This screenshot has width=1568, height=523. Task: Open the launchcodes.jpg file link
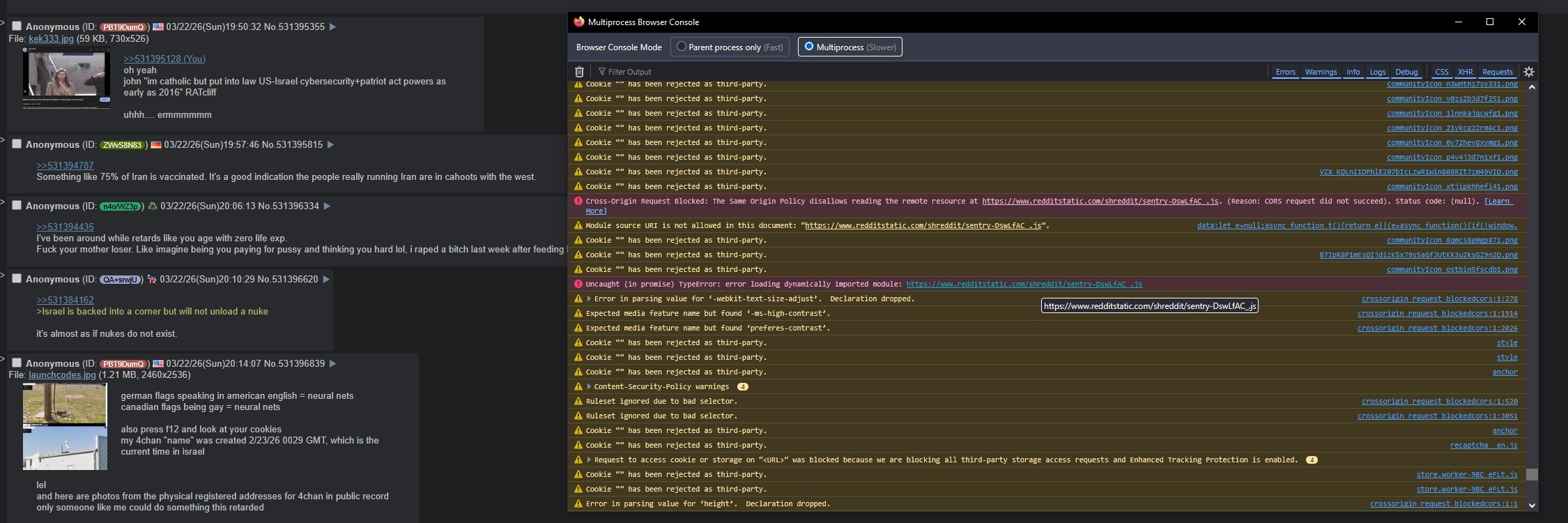[x=62, y=375]
